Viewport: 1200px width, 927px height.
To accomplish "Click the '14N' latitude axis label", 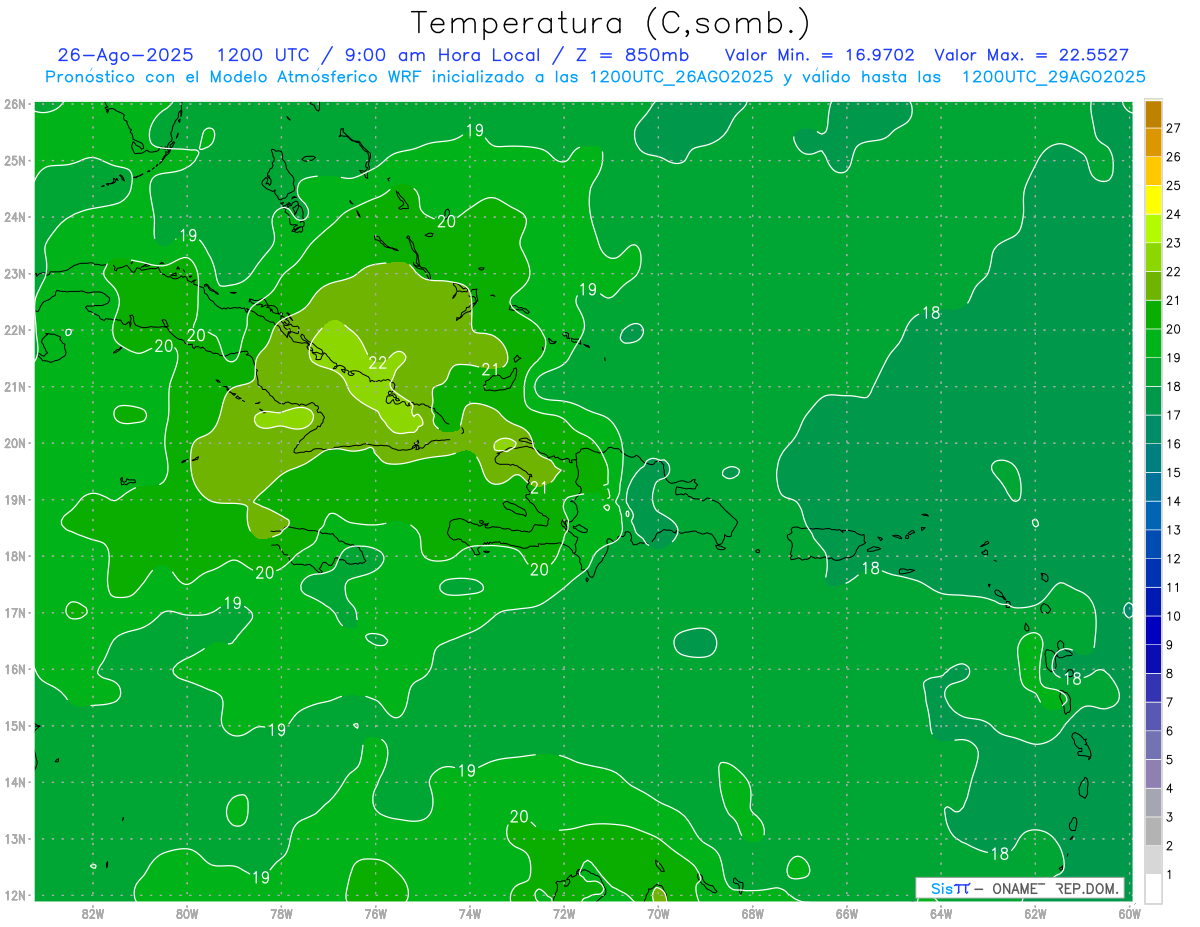I will [14, 782].
